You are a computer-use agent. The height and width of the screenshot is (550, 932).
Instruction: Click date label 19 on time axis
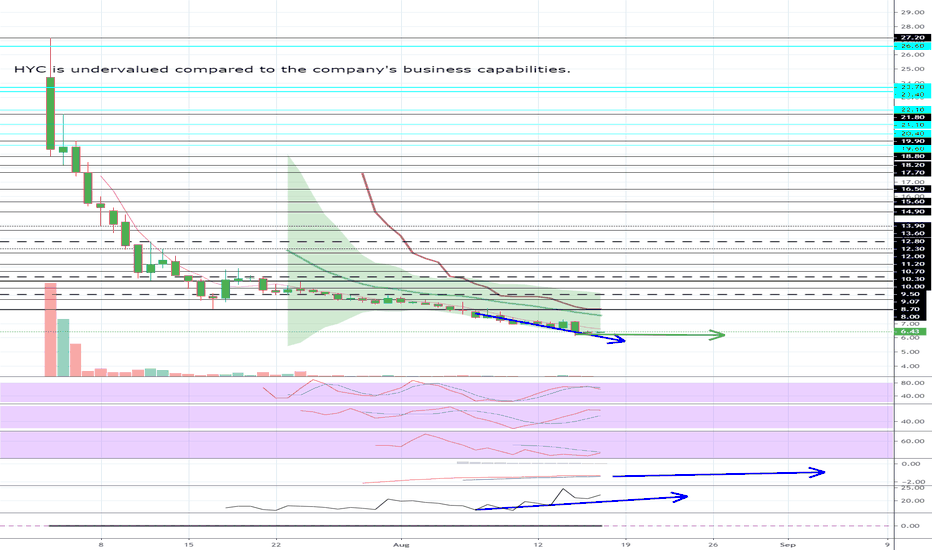point(625,544)
